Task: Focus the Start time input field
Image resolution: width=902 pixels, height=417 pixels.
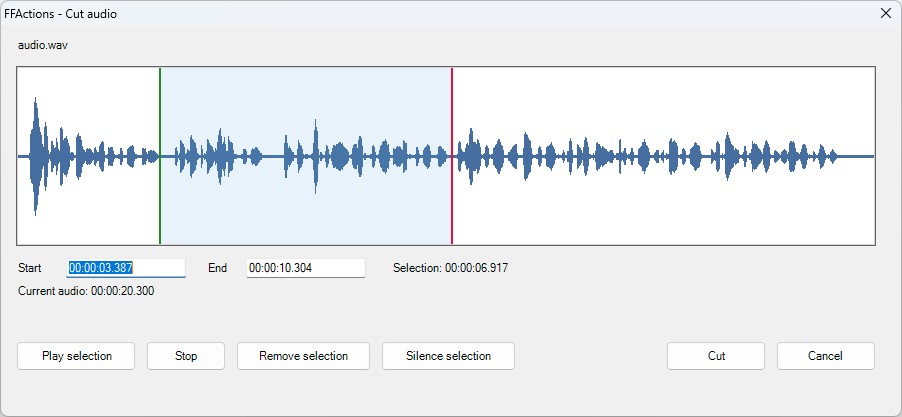Action: point(126,268)
